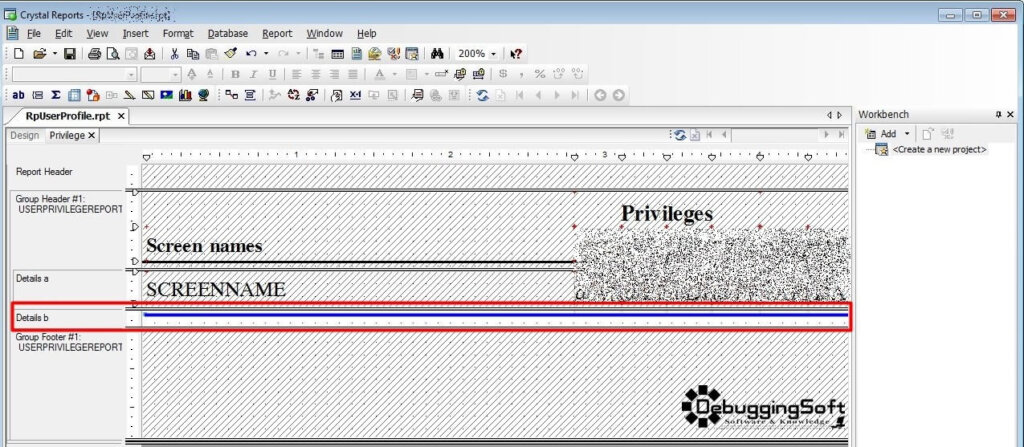Cut the selection with the scissors icon
The image size is (1024, 447).
174,54
